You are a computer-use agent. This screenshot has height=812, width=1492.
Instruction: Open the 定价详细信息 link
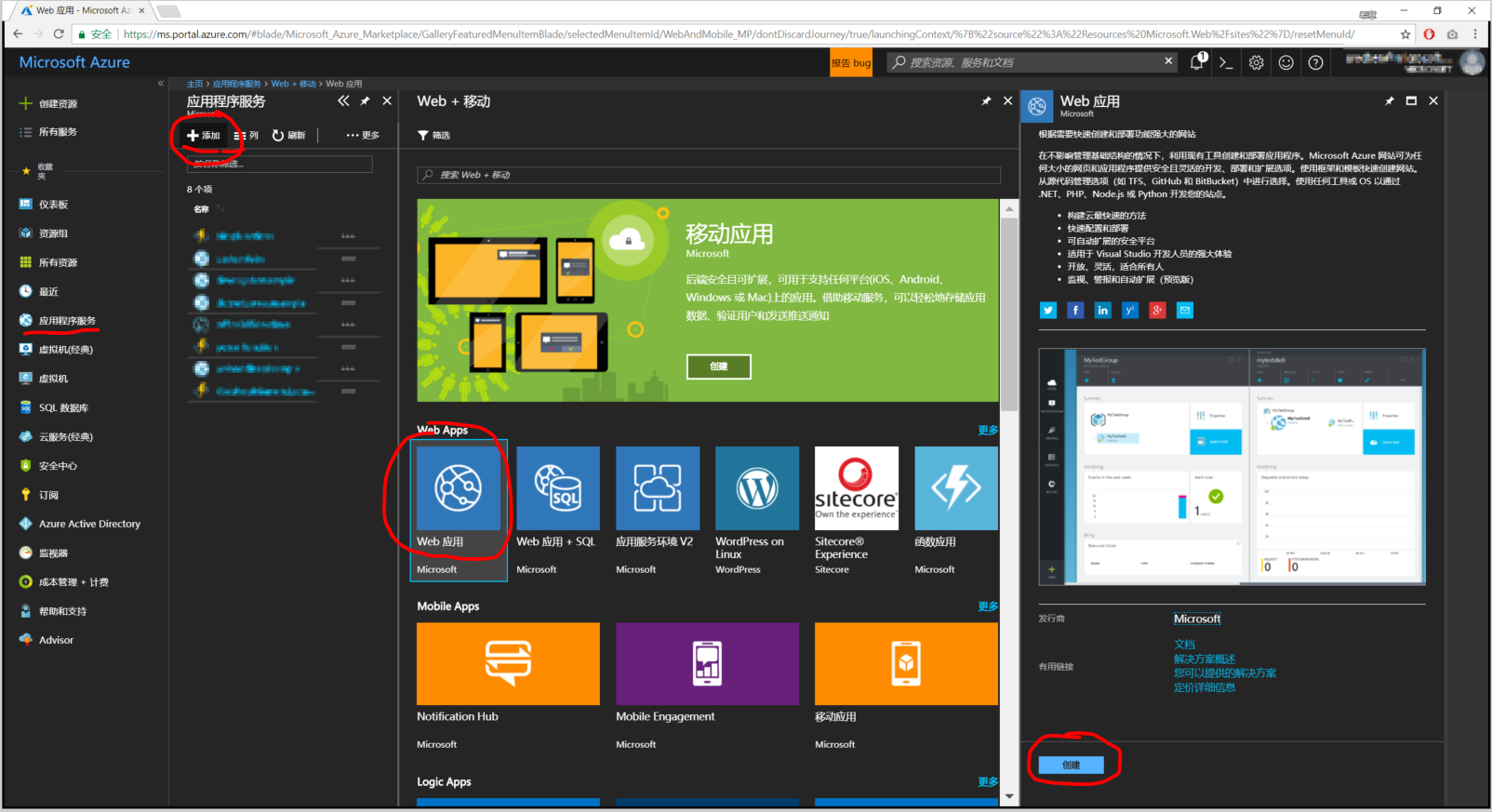1205,687
